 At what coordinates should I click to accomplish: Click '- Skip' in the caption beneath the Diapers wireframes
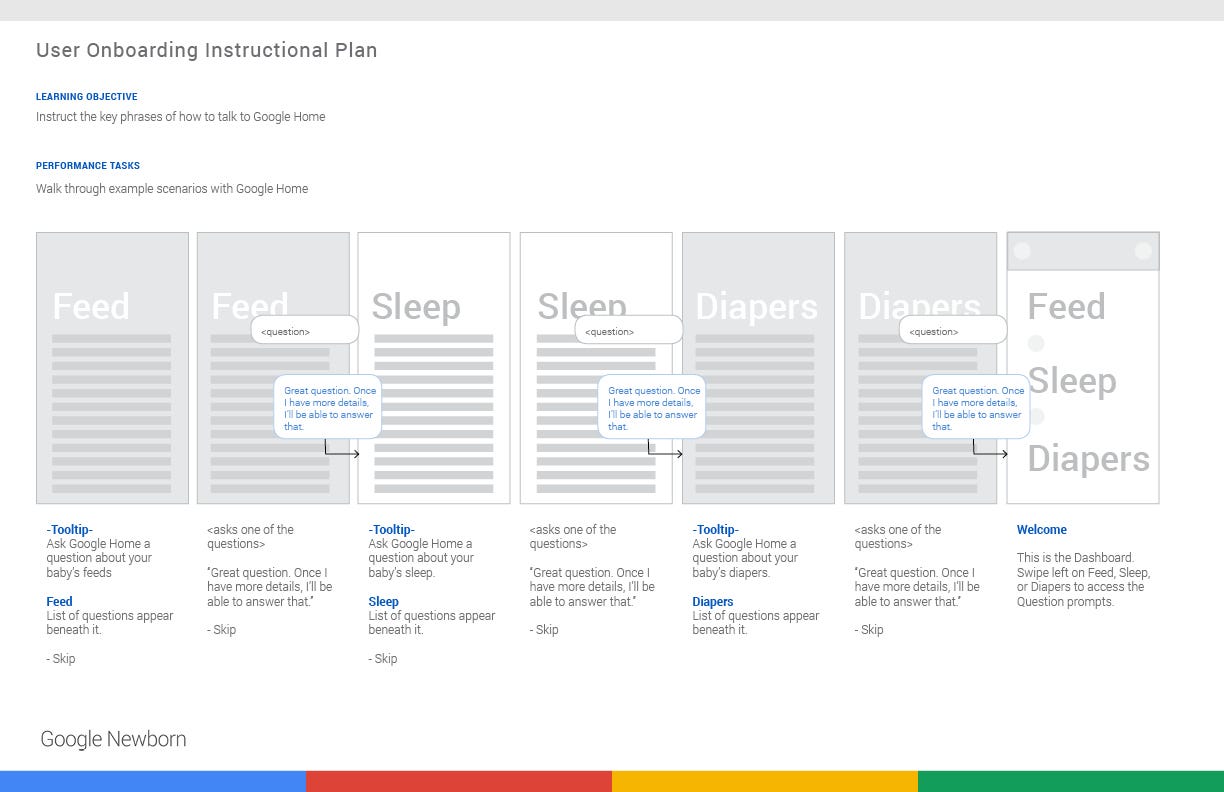(x=869, y=630)
